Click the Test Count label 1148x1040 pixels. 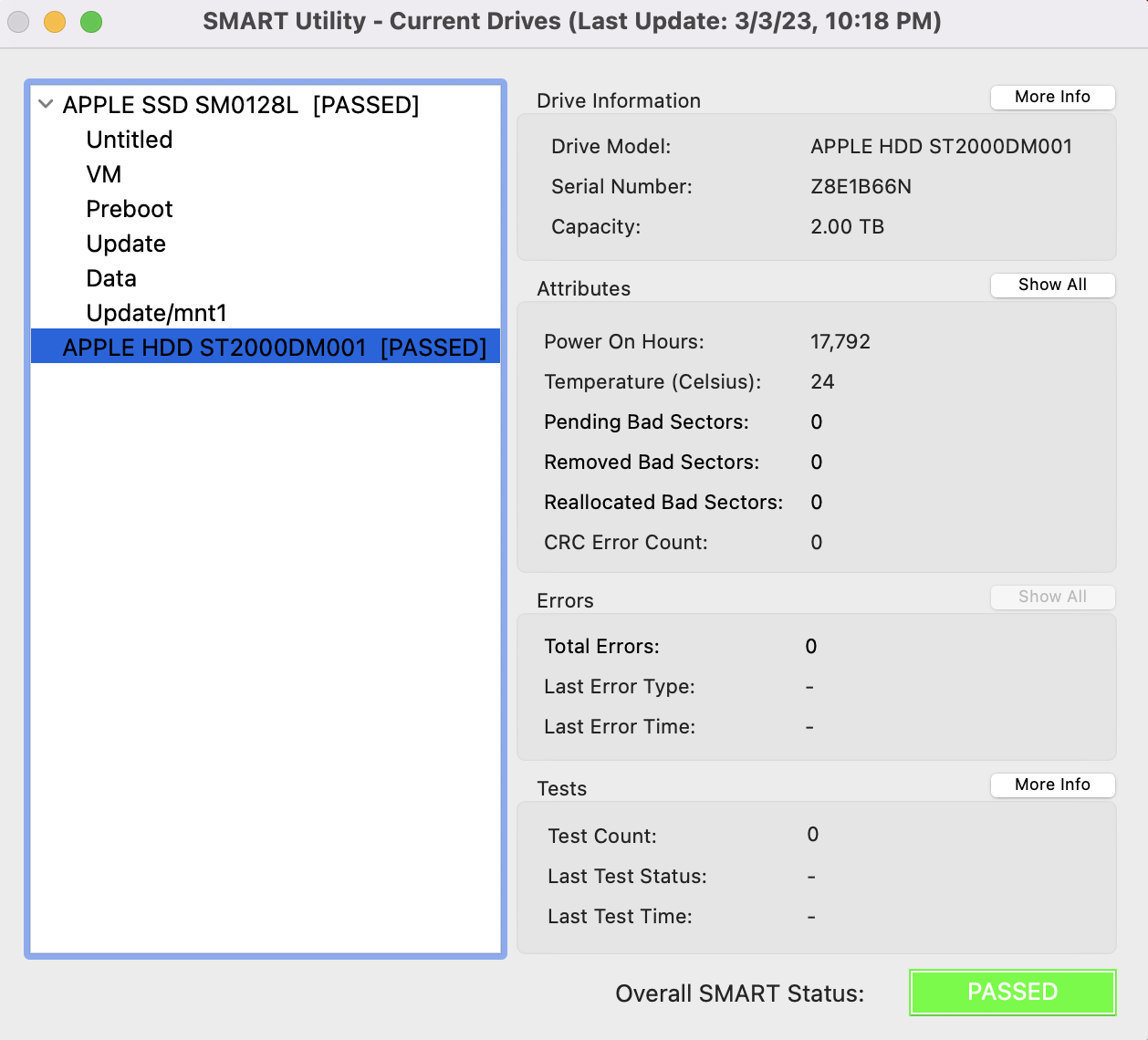tap(602, 836)
